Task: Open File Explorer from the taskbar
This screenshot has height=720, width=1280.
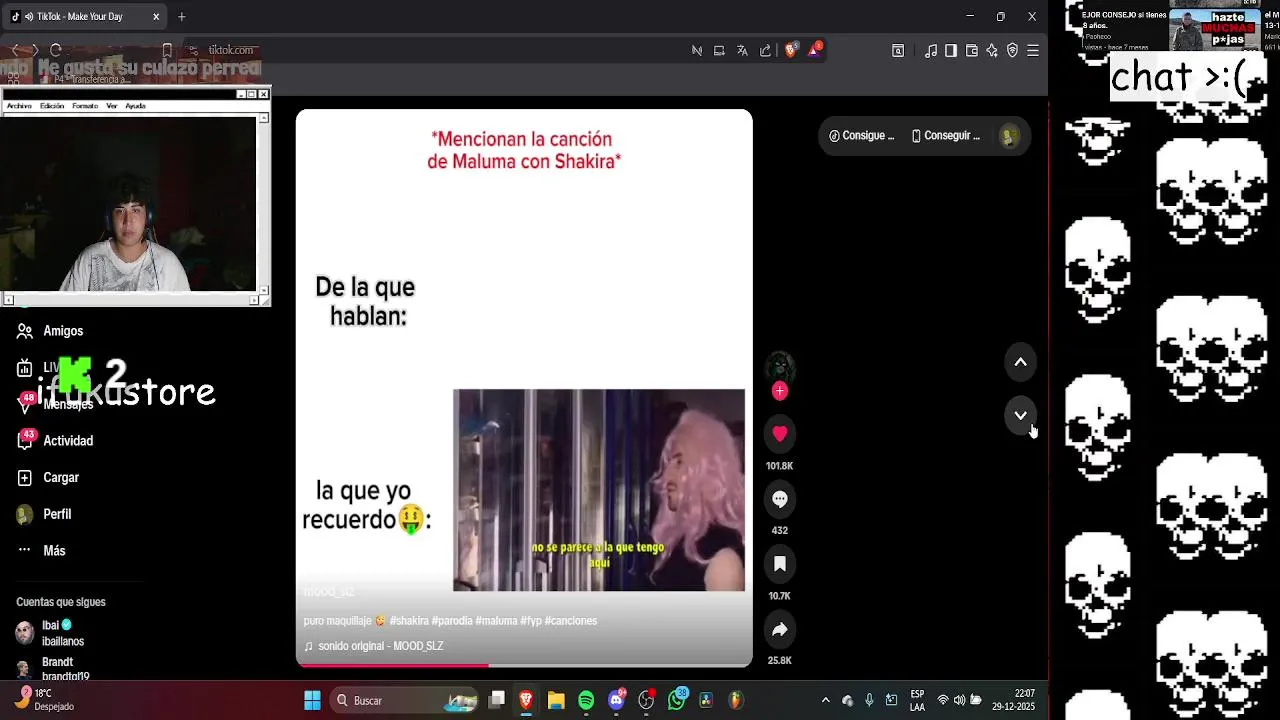Action: pyautogui.click(x=556, y=700)
